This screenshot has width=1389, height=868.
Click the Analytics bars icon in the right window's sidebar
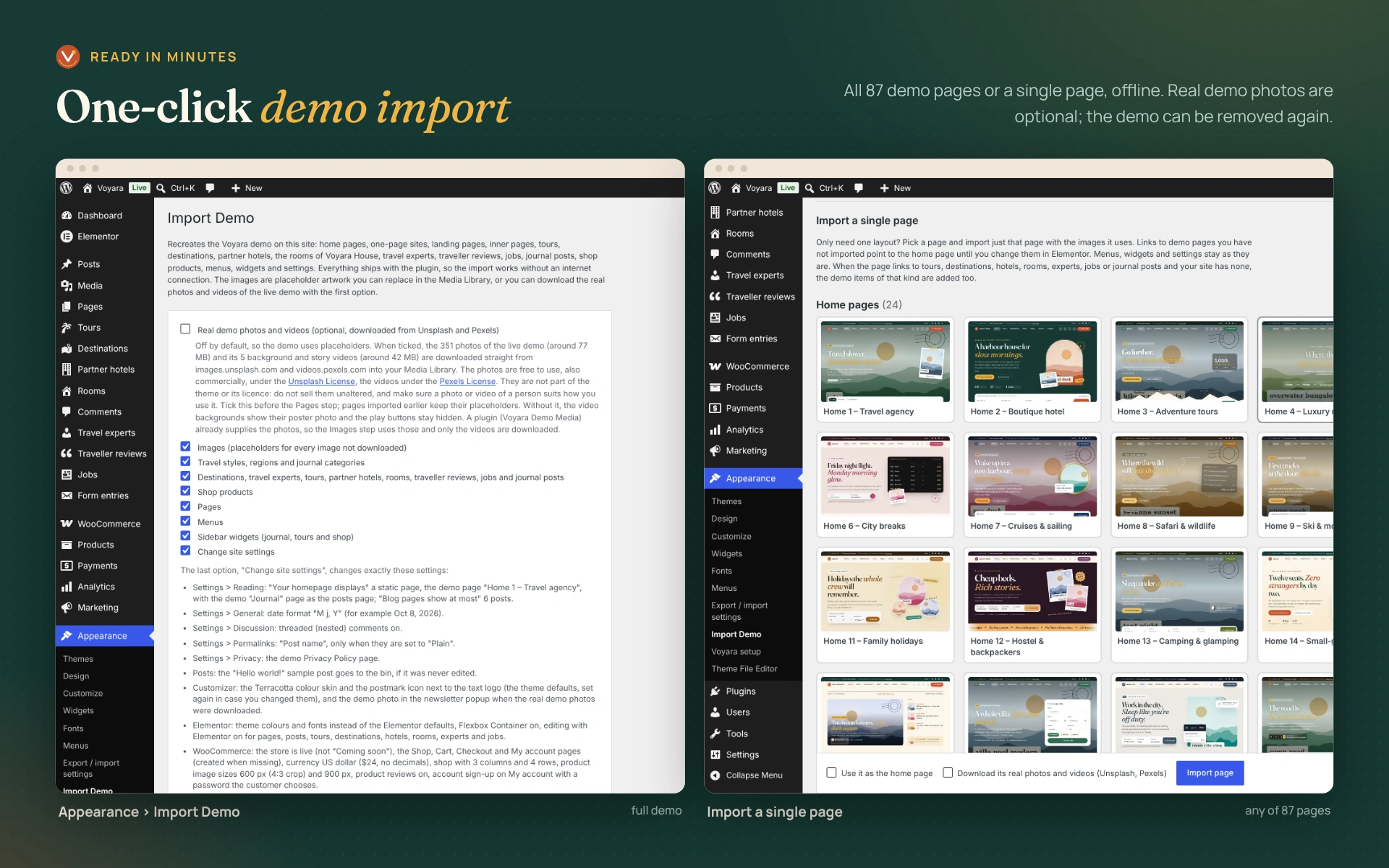[x=715, y=430]
